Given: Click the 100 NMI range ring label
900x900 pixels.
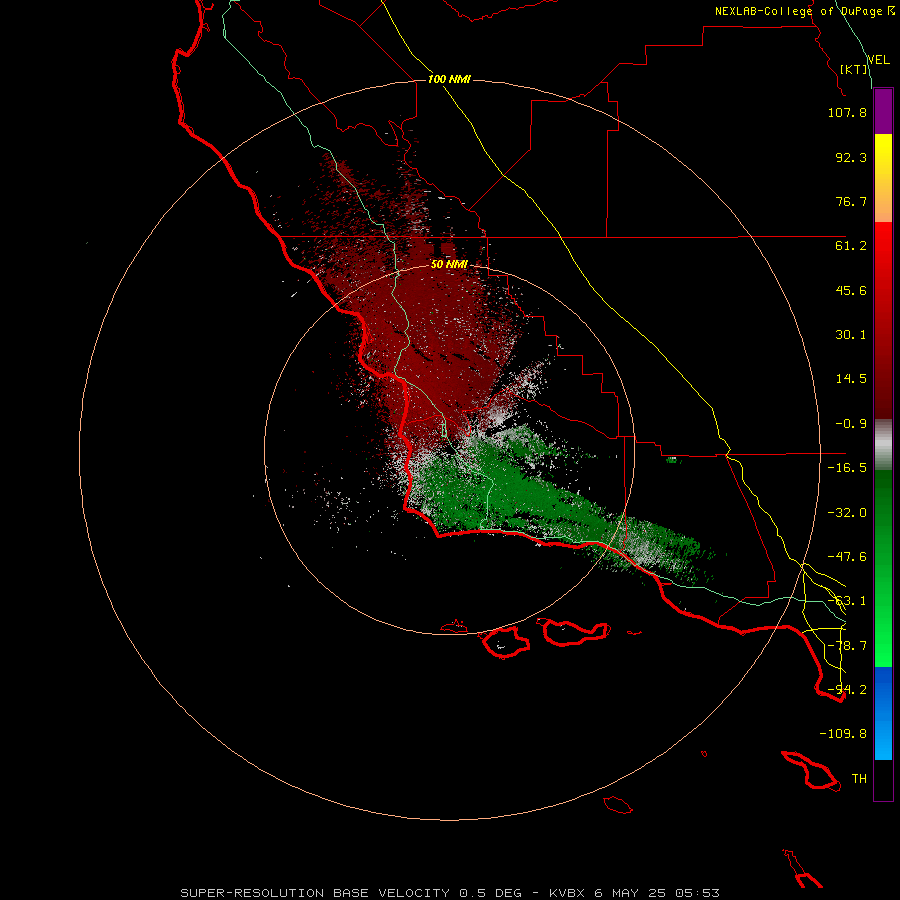Looking at the screenshot, I should (449, 79).
